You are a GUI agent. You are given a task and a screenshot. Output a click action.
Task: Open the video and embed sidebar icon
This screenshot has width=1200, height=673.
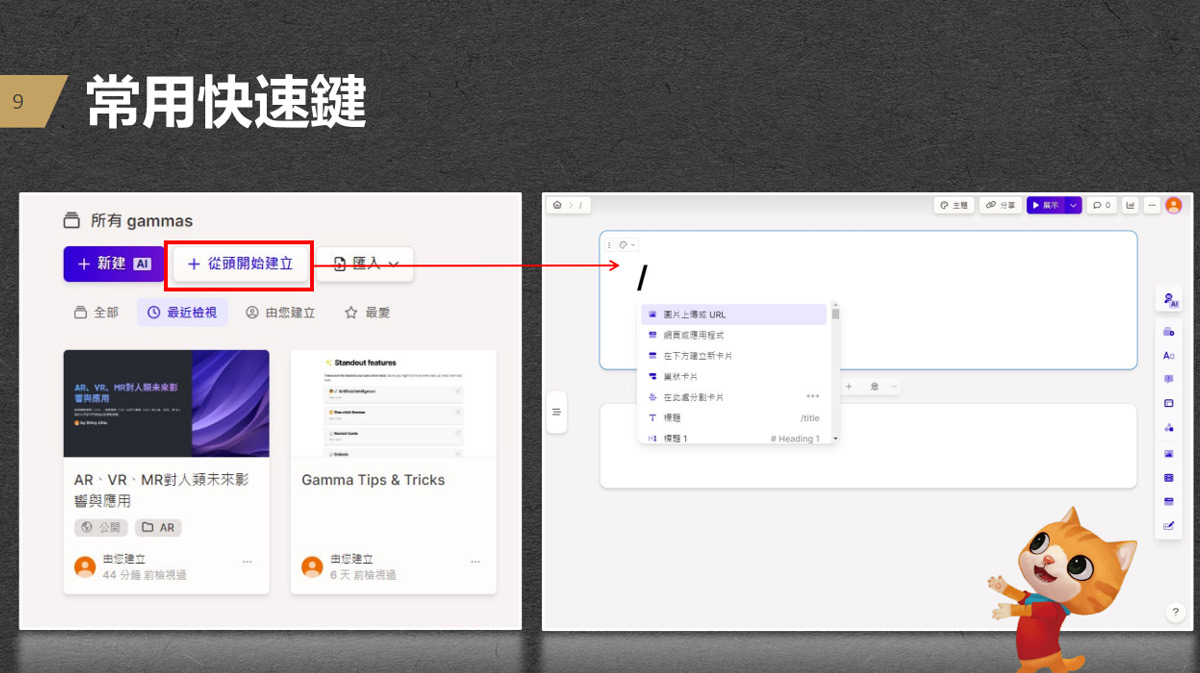(1168, 478)
